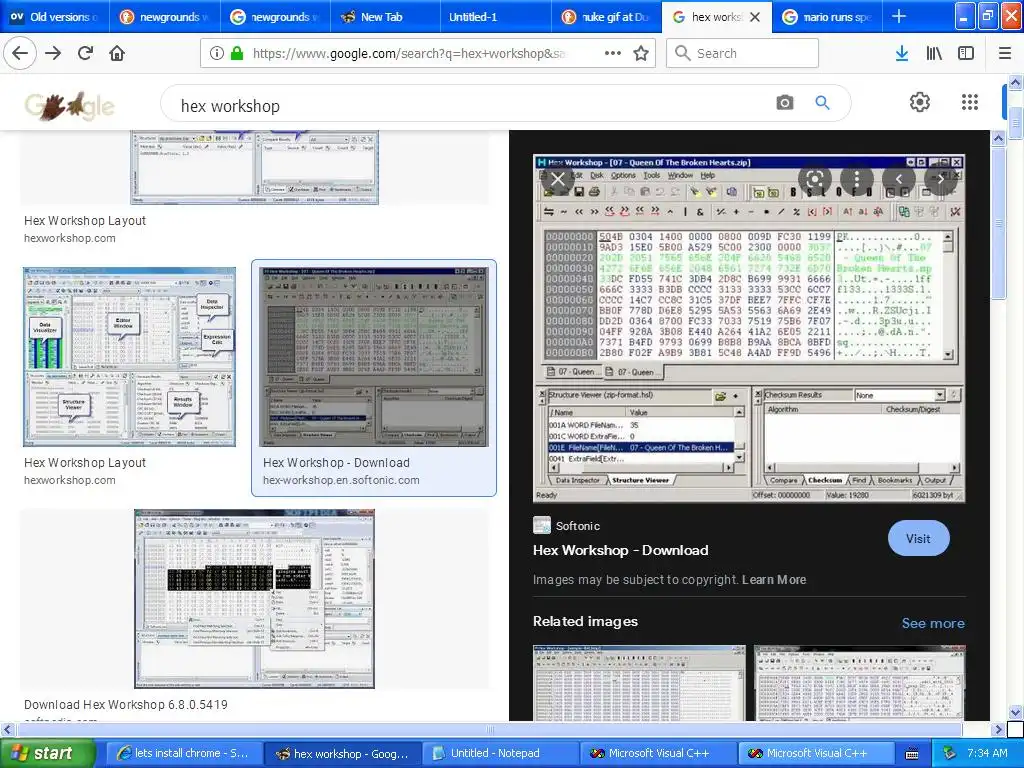Switch to second Microsoft Visual C++ taskbar item
Screen dimensions: 1024x768
point(815,753)
